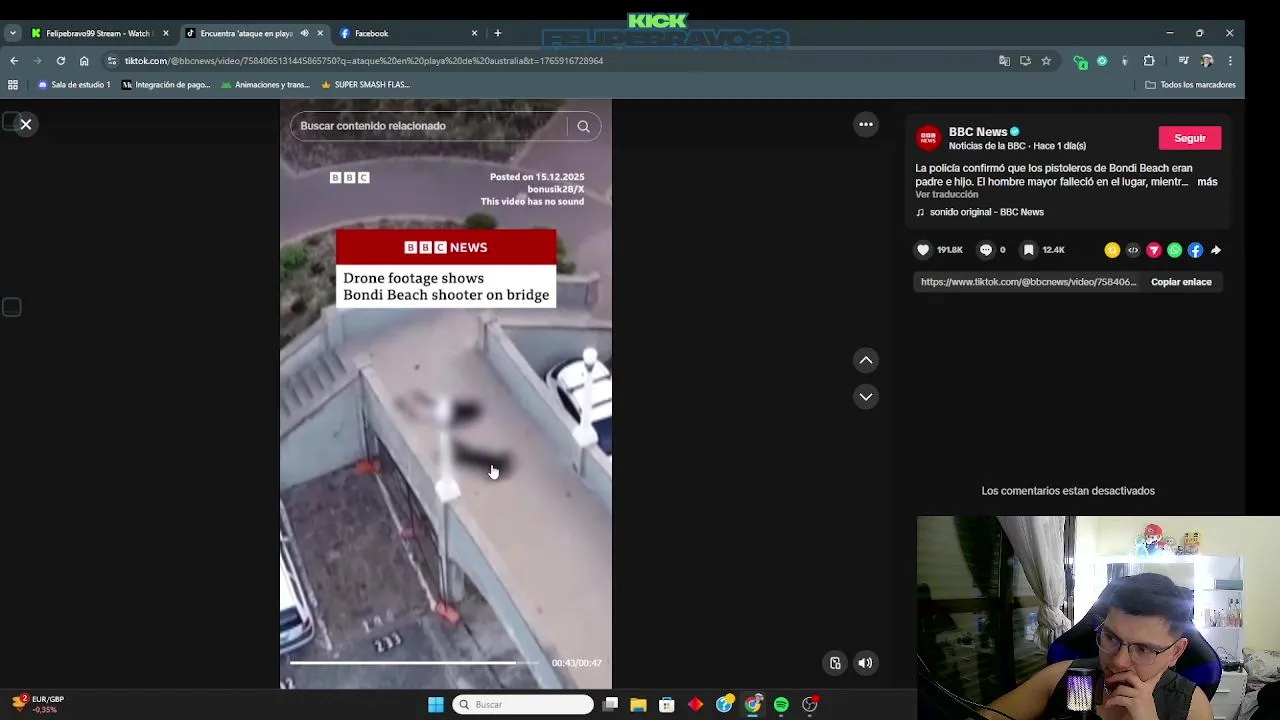Image resolution: width=1280 pixels, height=720 pixels.
Task: Open the tab search dropdown arrow
Action: 12,33
